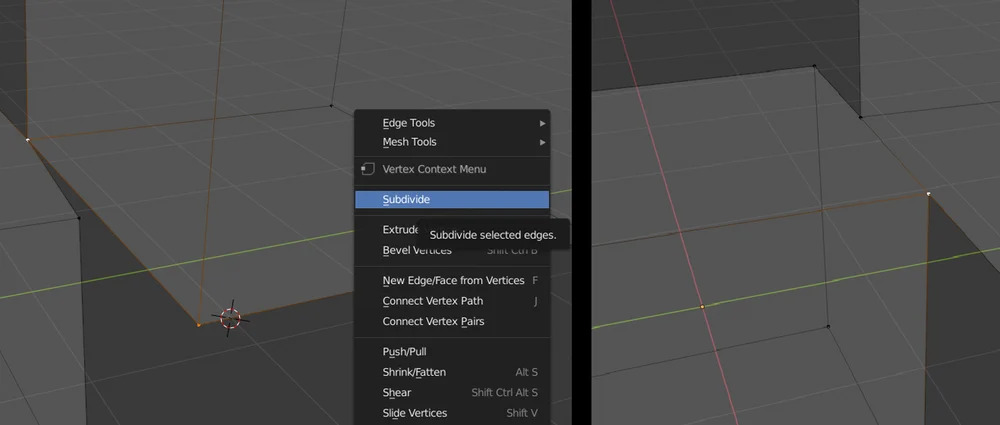Click white active vertex in right viewport
Viewport: 1000px width, 425px height.
point(928,194)
